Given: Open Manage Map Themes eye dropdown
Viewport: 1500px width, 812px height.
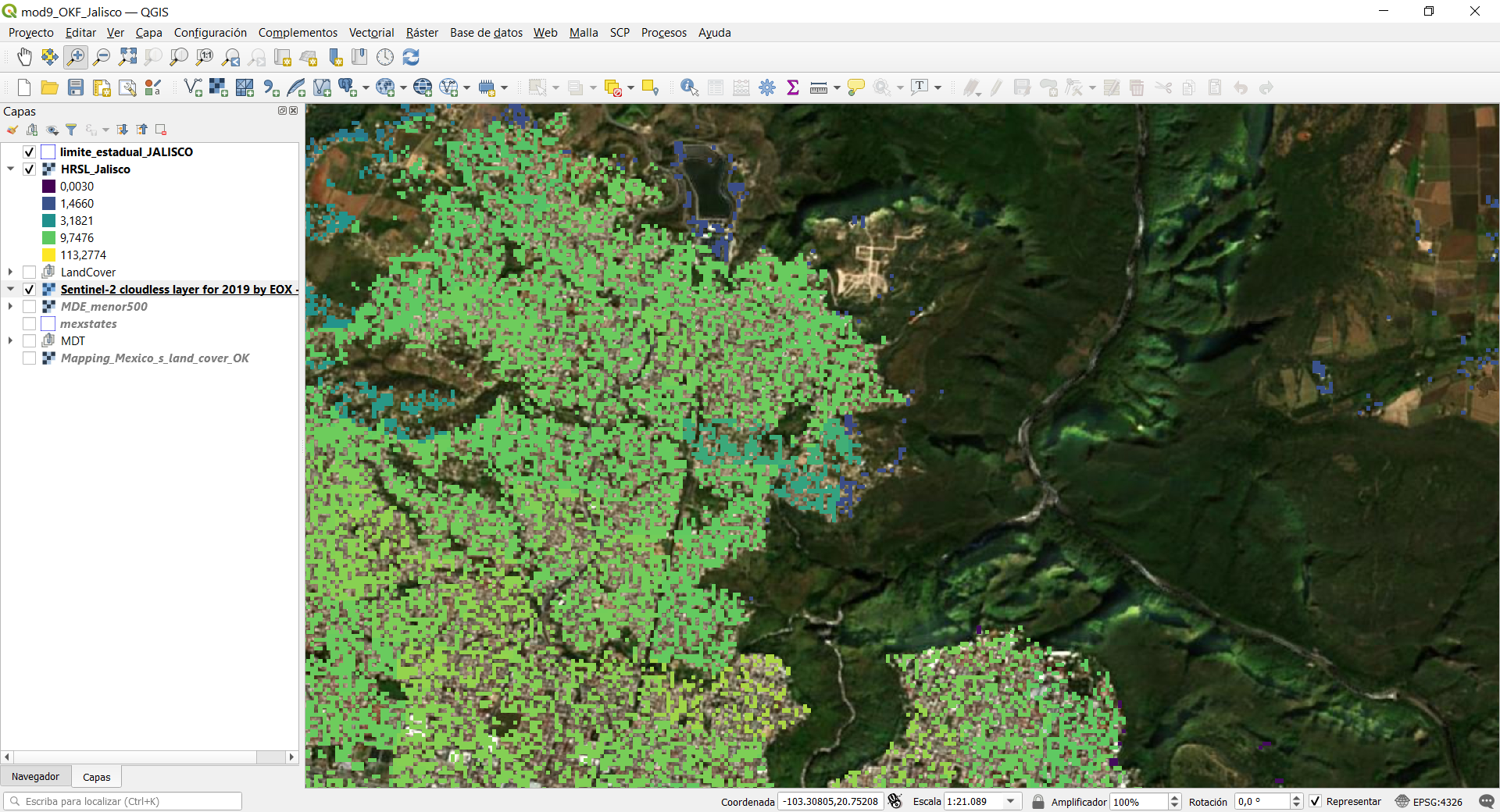Looking at the screenshot, I should tap(52, 130).
